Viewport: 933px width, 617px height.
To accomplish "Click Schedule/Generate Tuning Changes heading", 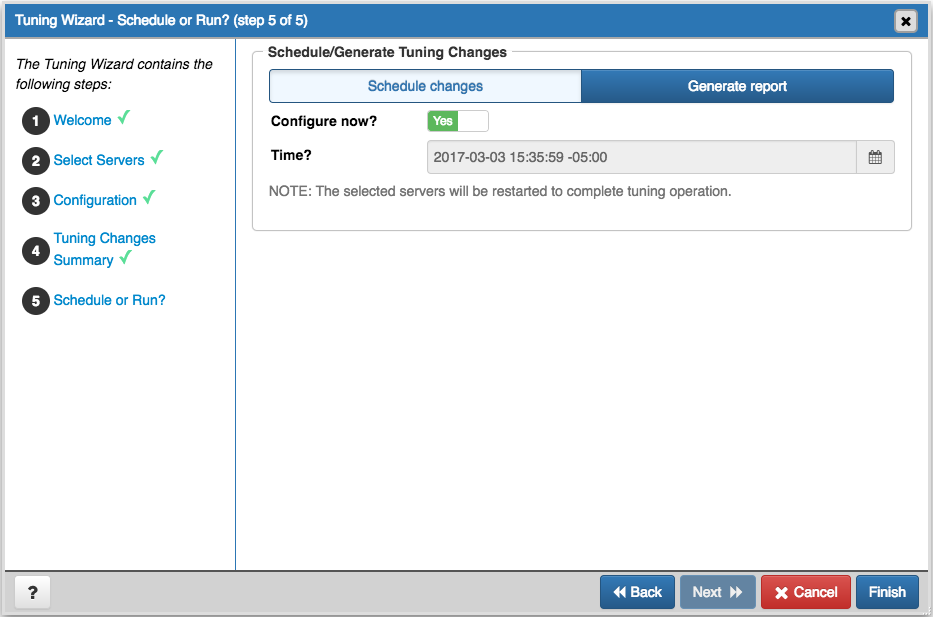I will [x=387, y=52].
